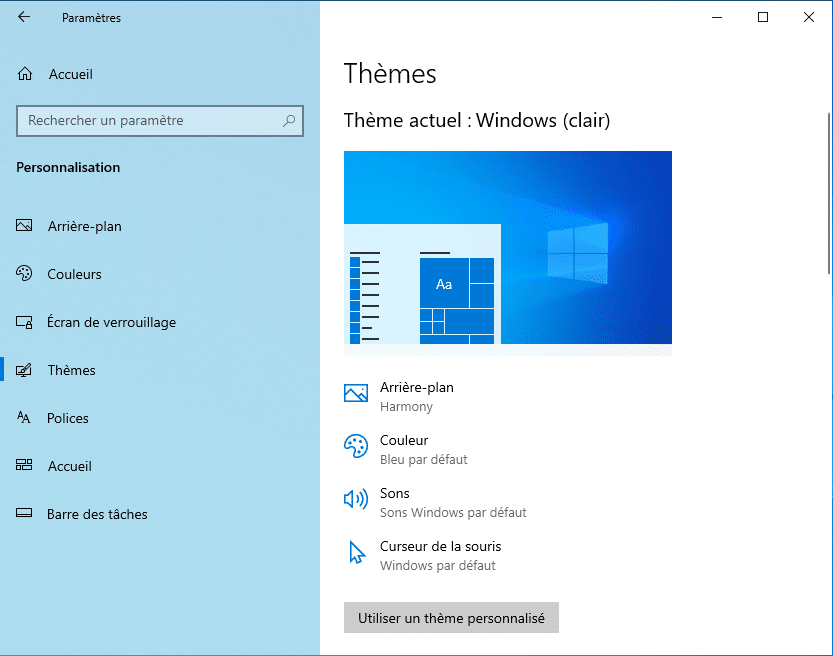The width and height of the screenshot is (833, 656).
Task: Open the Arrière-plan page in sidebar
Action: pos(84,226)
